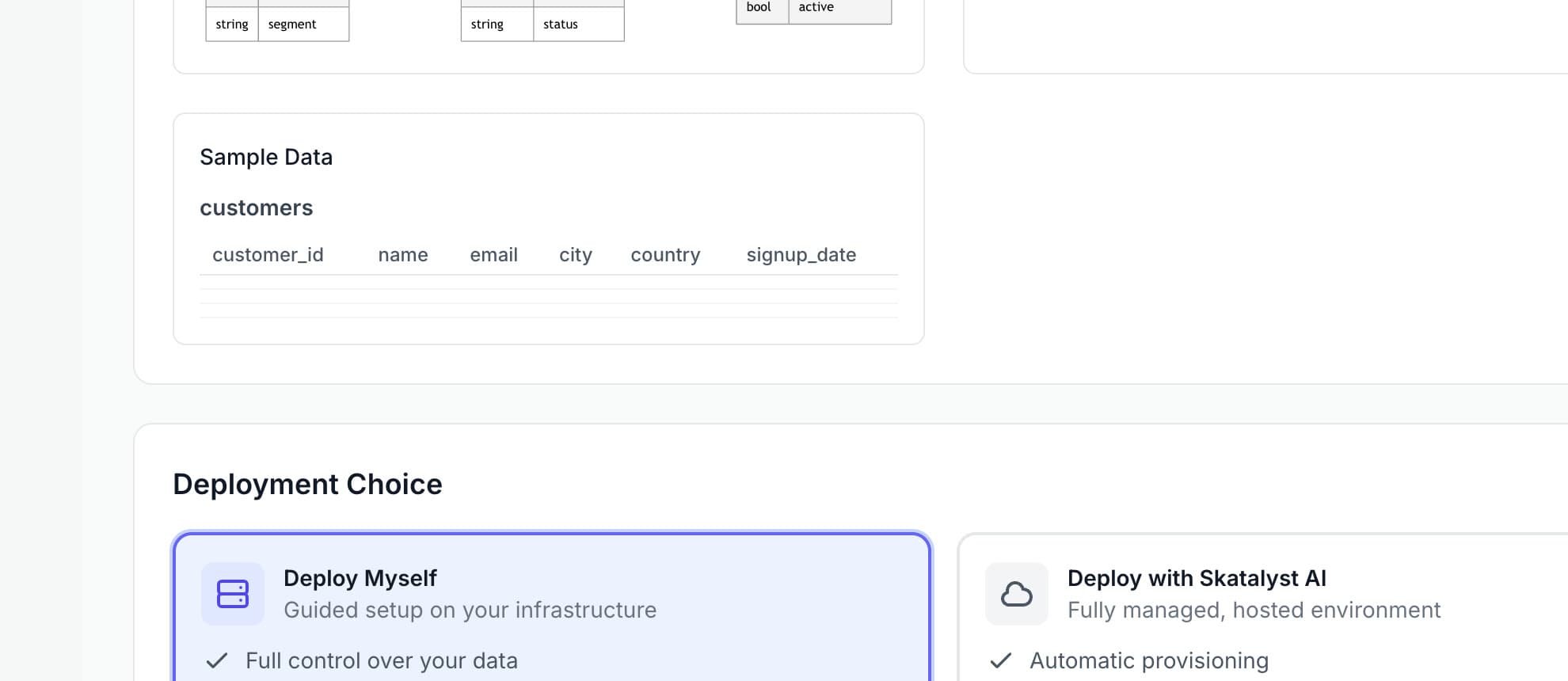Click the name column header
This screenshot has height=681, width=1568.
pyautogui.click(x=403, y=255)
